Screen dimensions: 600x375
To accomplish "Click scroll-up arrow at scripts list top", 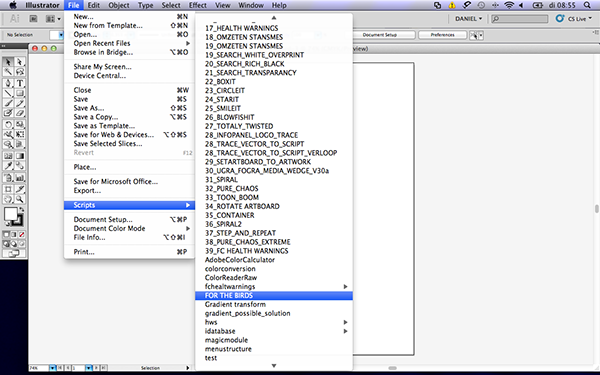I will coord(274,18).
